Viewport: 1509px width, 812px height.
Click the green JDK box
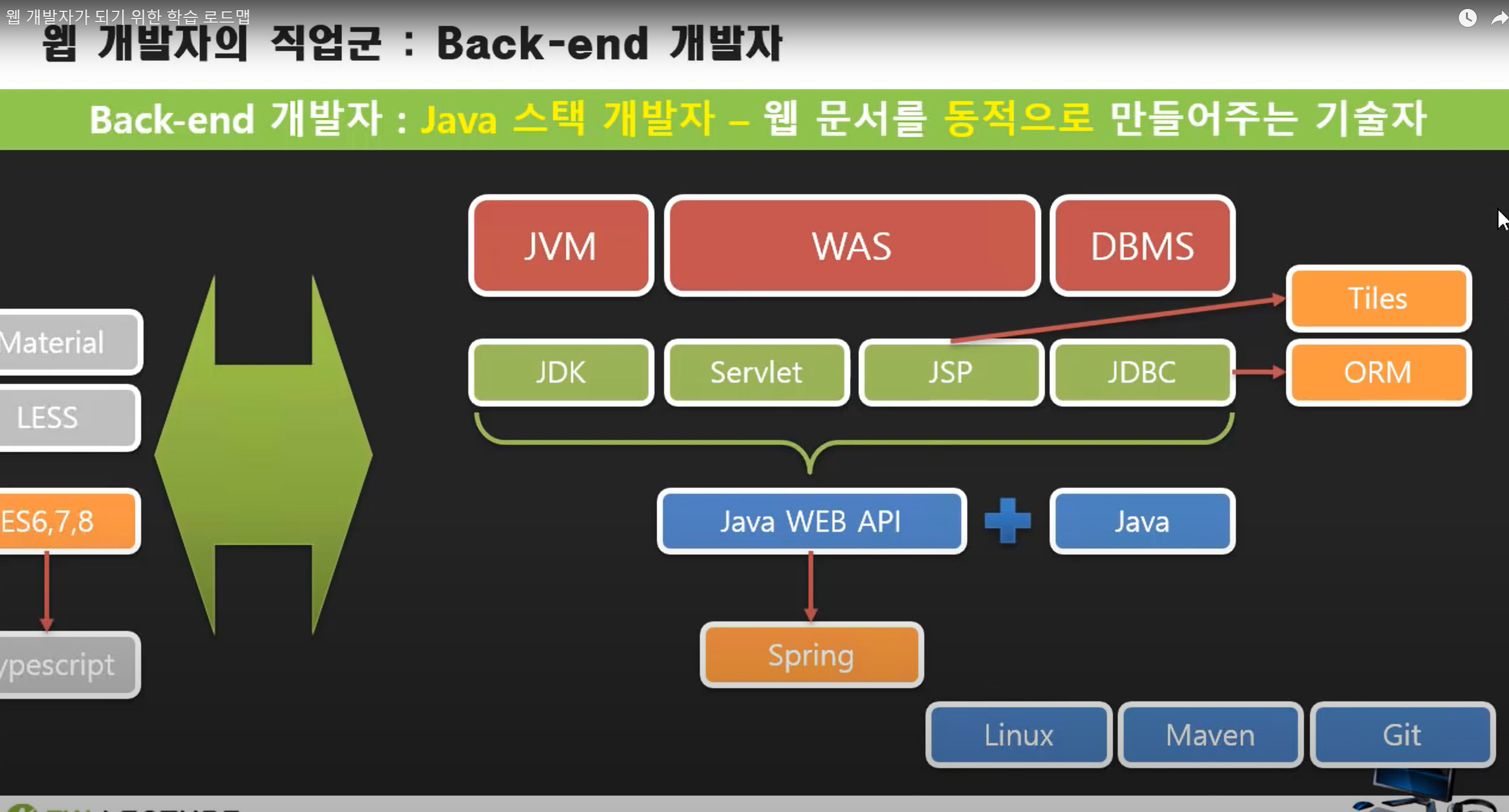561,372
